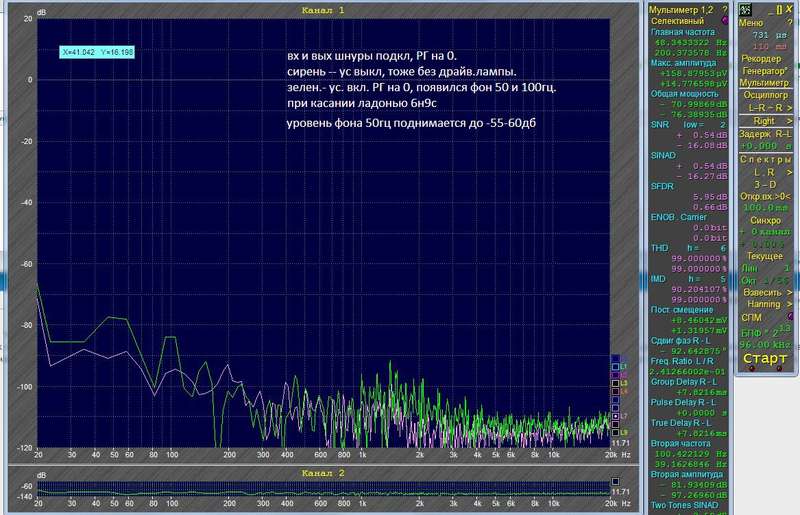800x515 pixels.
Task: Click the 96.00 kHz sample rate
Action: tap(764, 345)
